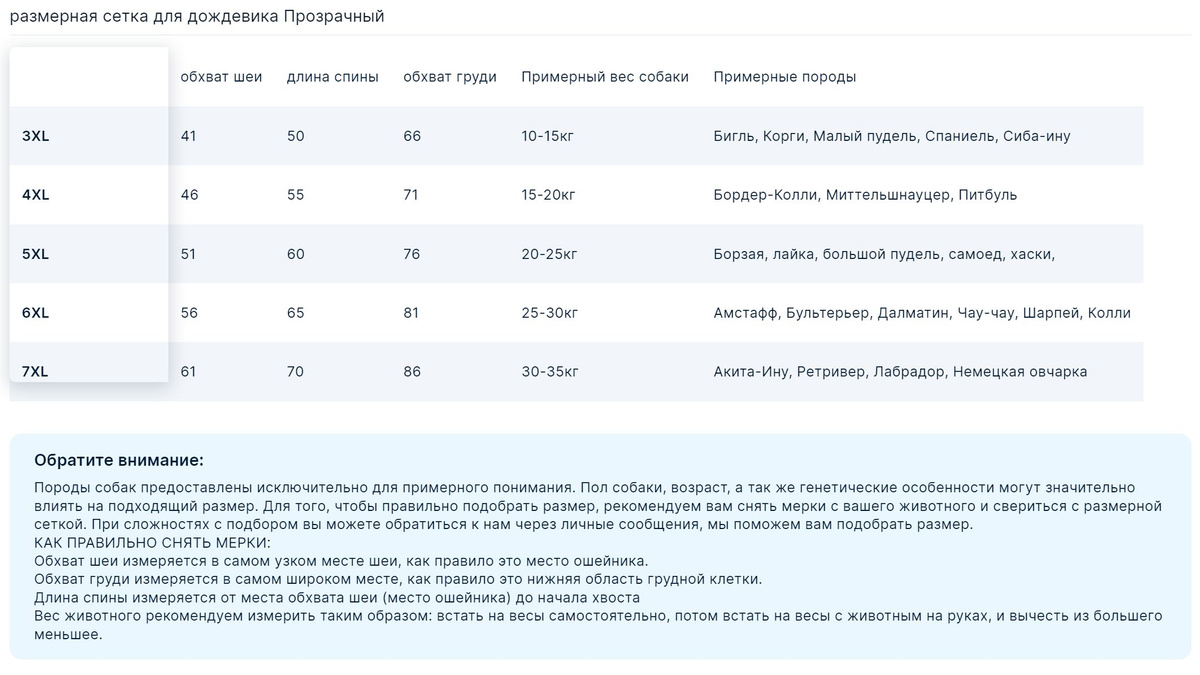Select the 'длина спины' column header
1200x675 pixels.
(x=333, y=77)
